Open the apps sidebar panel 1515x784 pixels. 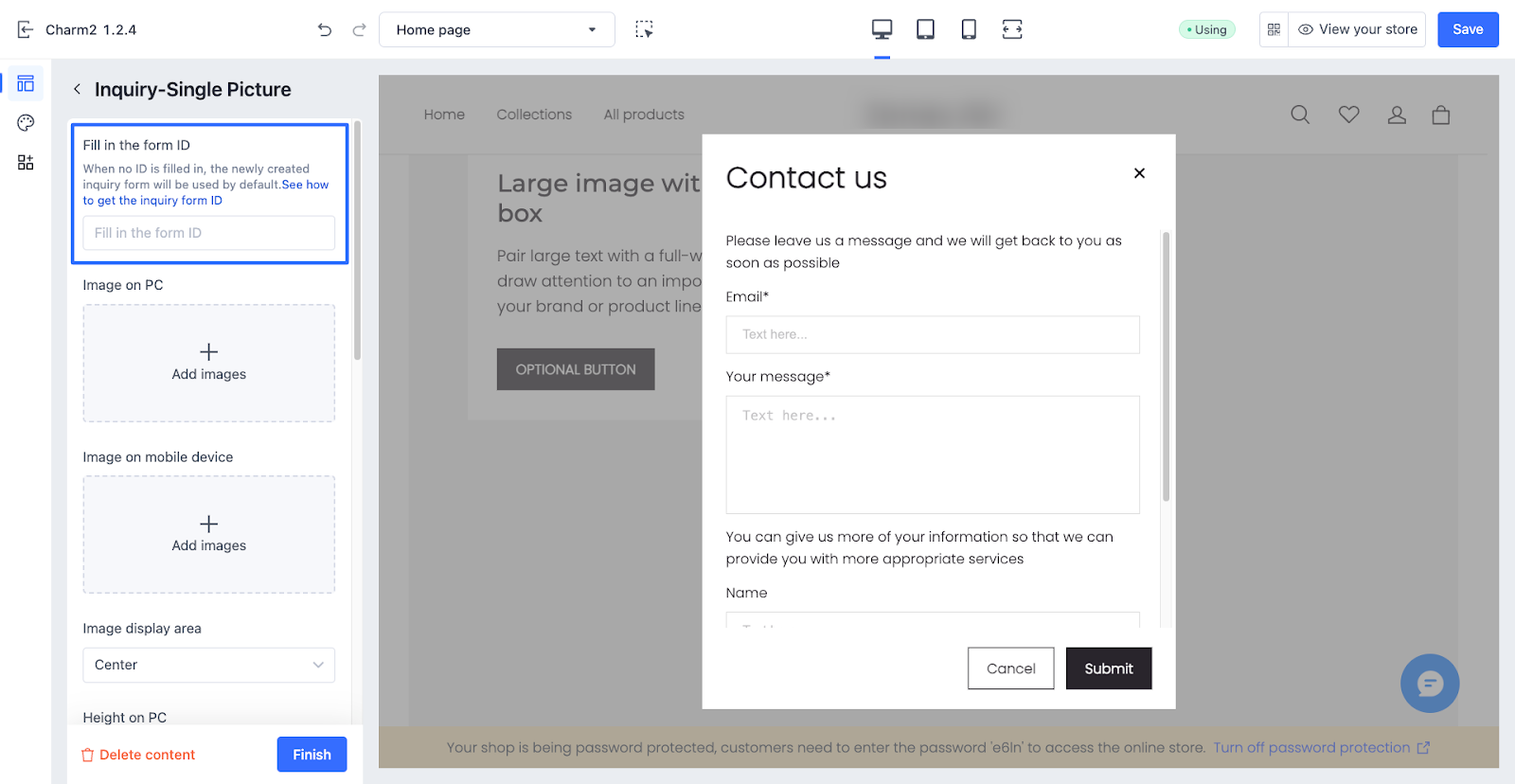click(x=26, y=162)
